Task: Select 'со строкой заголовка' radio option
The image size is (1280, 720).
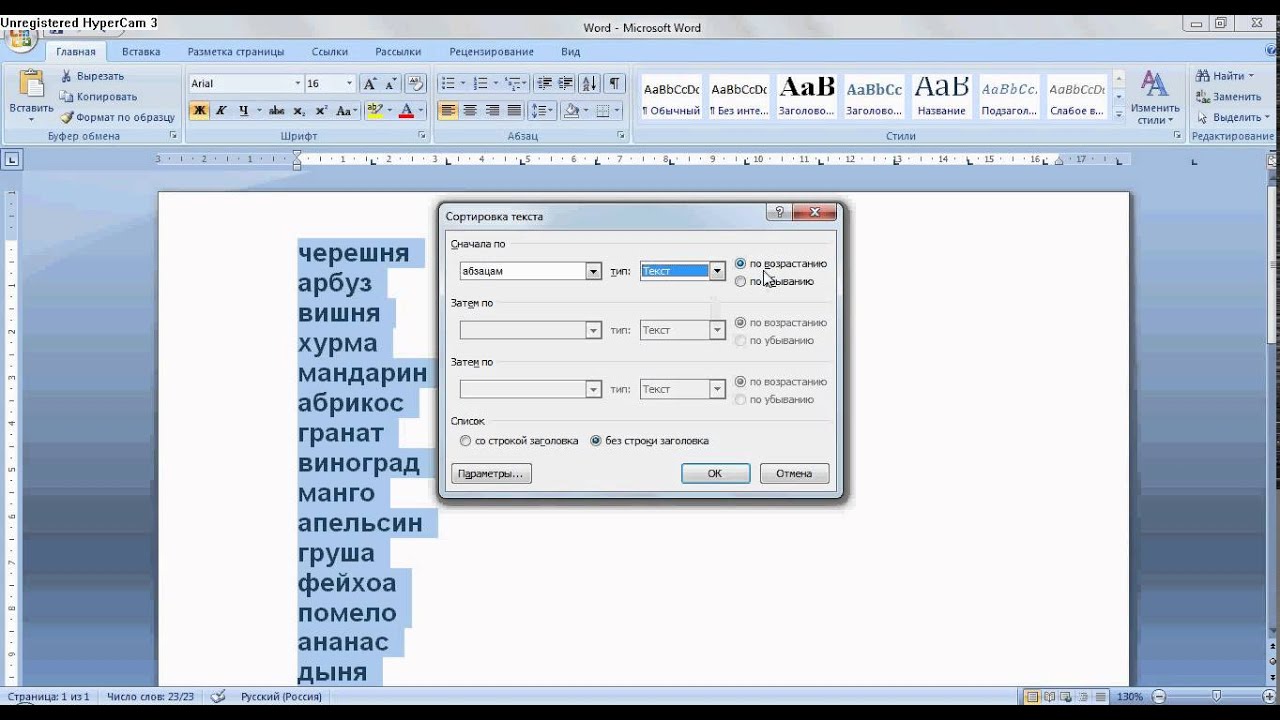Action: [x=465, y=441]
